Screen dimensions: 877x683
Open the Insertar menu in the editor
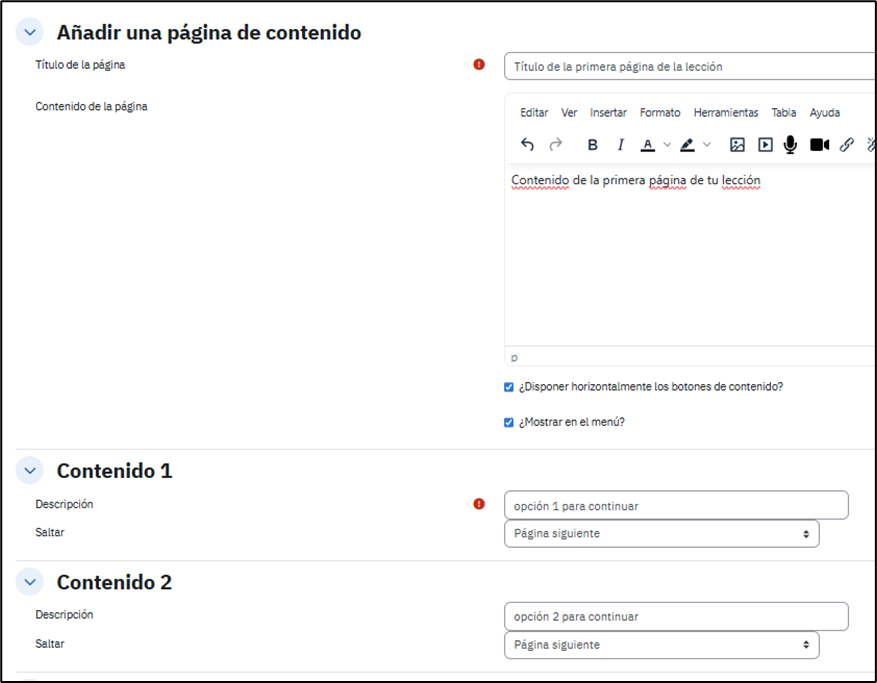click(608, 113)
